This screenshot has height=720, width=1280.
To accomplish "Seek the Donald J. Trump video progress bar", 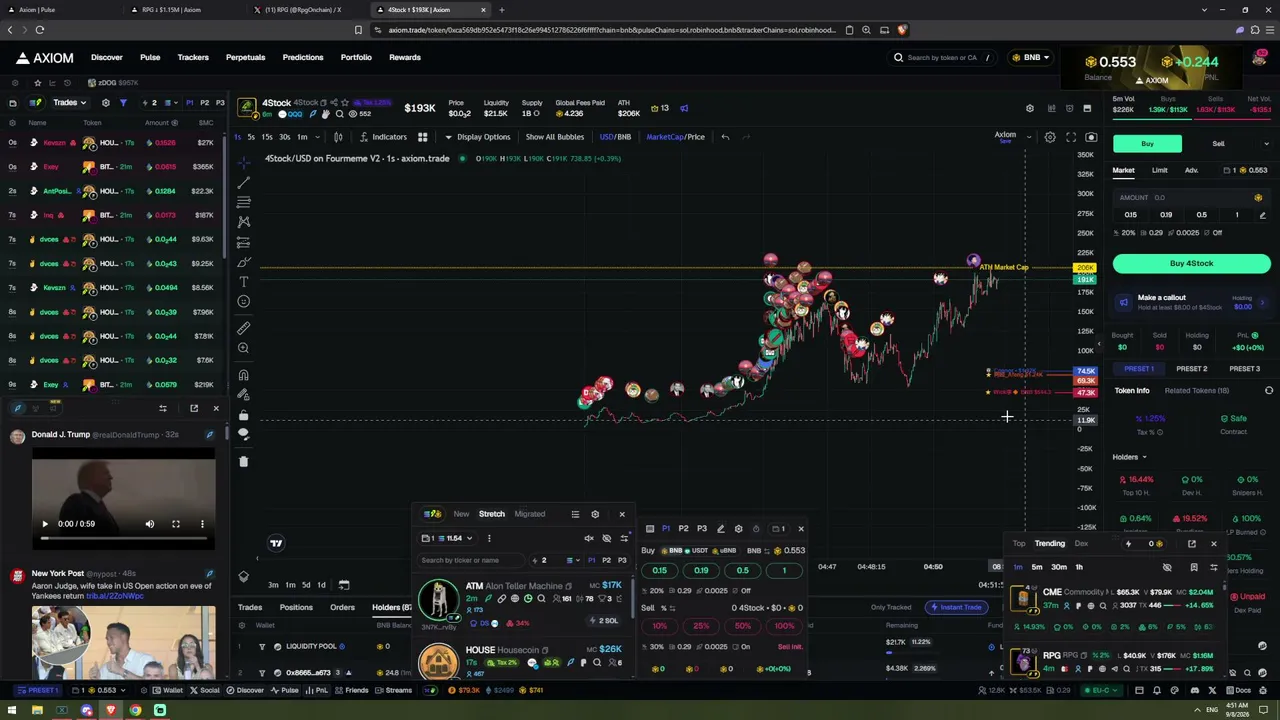I will [x=123, y=539].
